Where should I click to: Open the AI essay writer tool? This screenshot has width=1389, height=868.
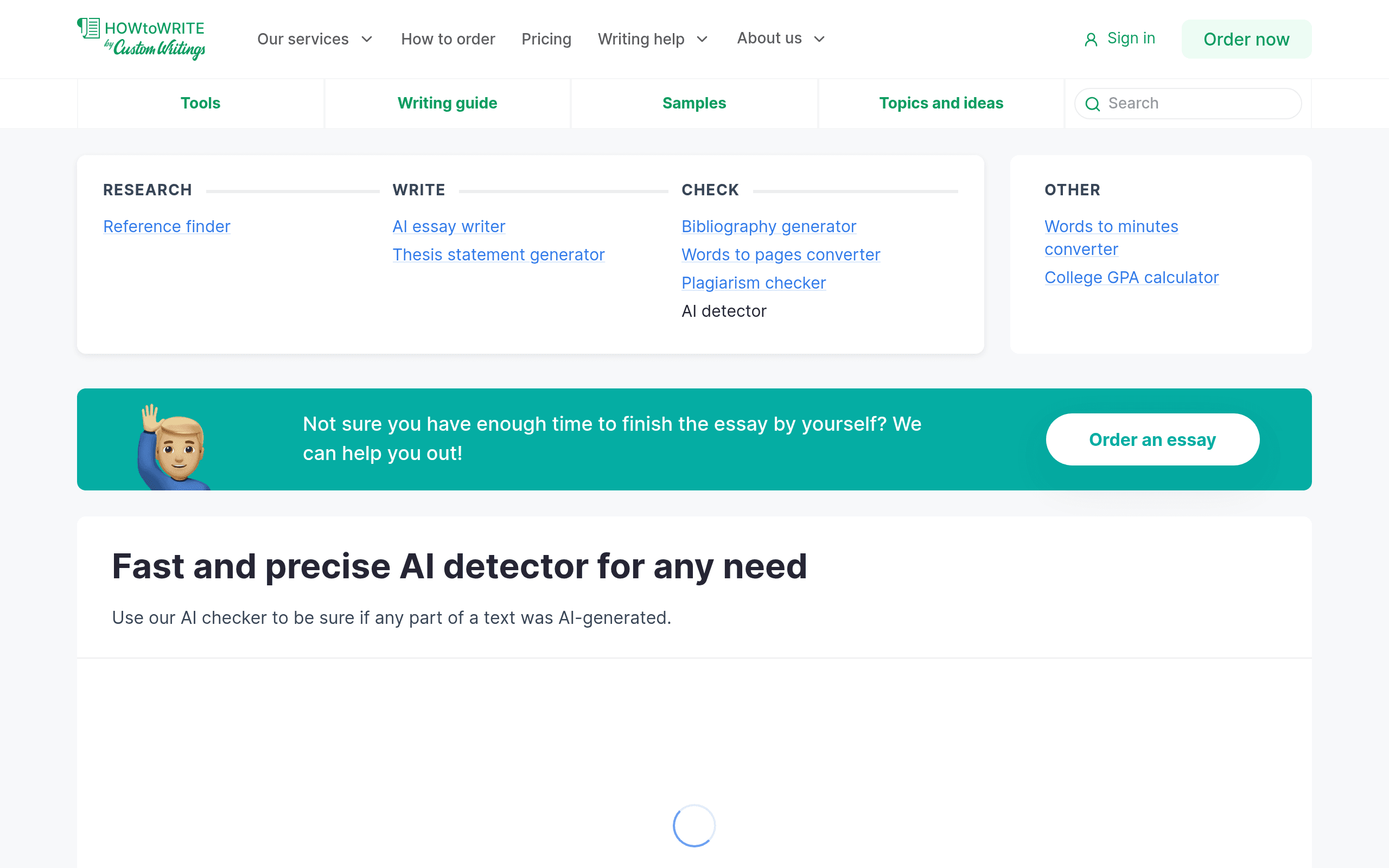pos(449,226)
